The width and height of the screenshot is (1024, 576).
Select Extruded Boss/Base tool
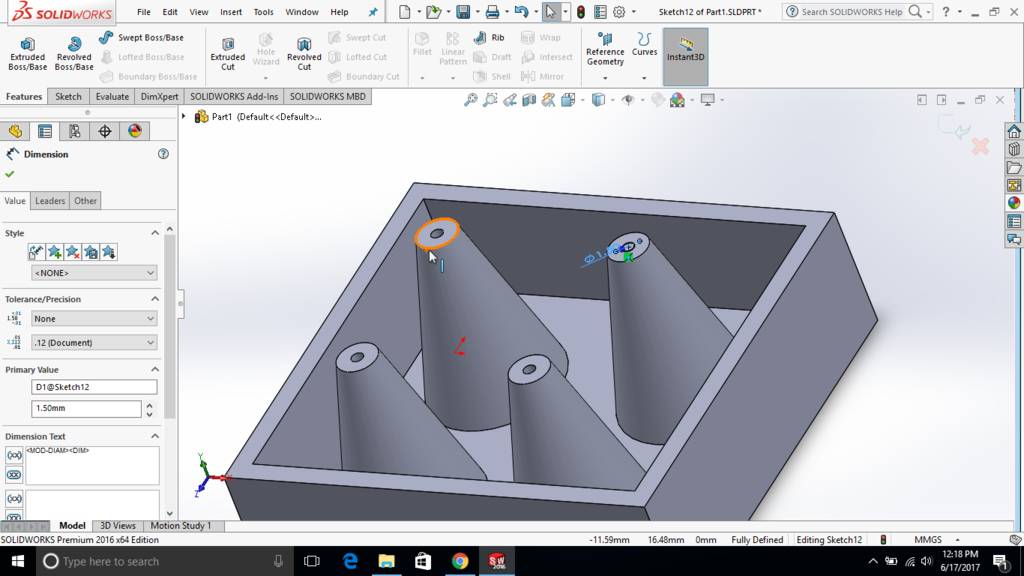(27, 54)
